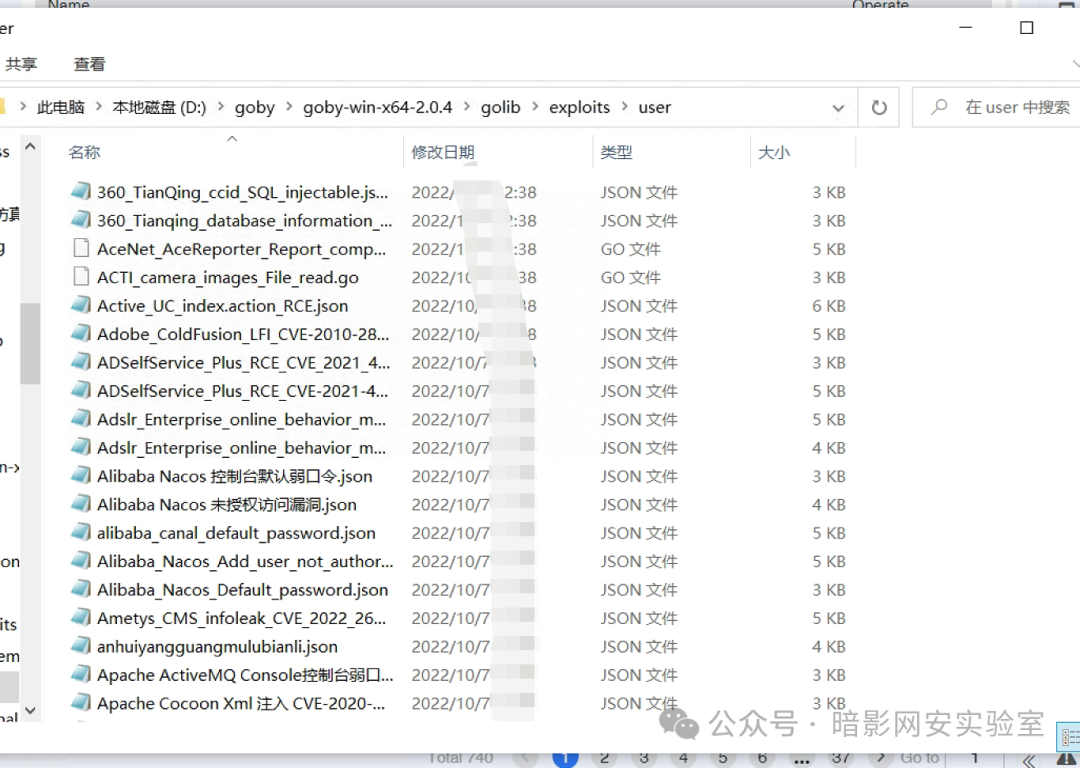Expand the chevron after 此电脑 in the path
The height and width of the screenshot is (768, 1080).
[98, 107]
